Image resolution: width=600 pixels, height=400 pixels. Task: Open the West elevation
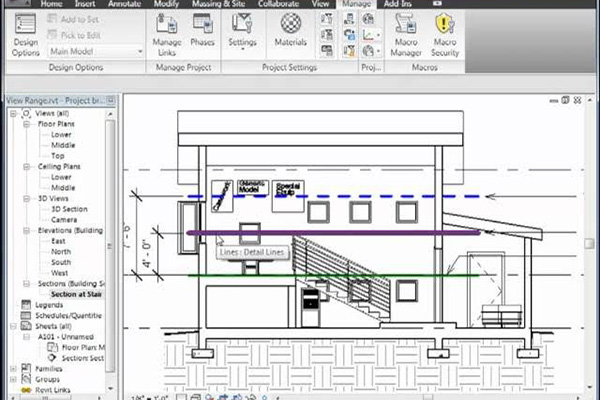point(59,273)
